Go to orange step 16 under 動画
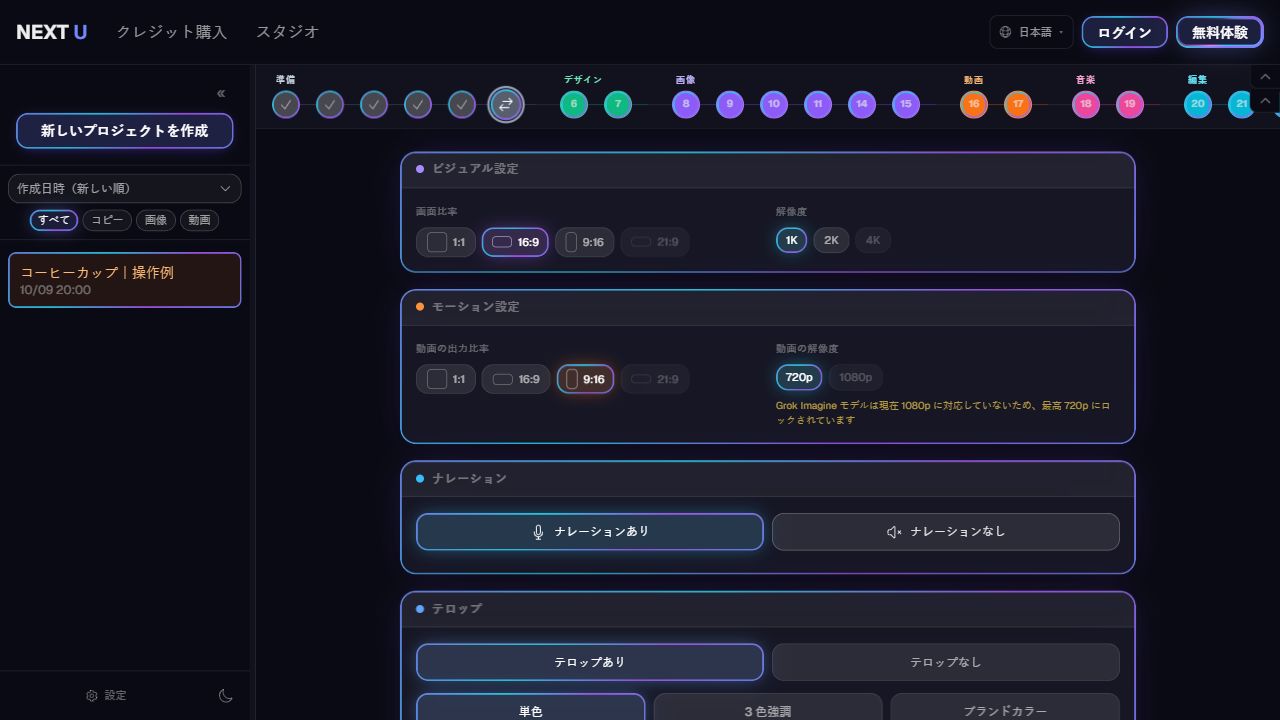 click(974, 104)
